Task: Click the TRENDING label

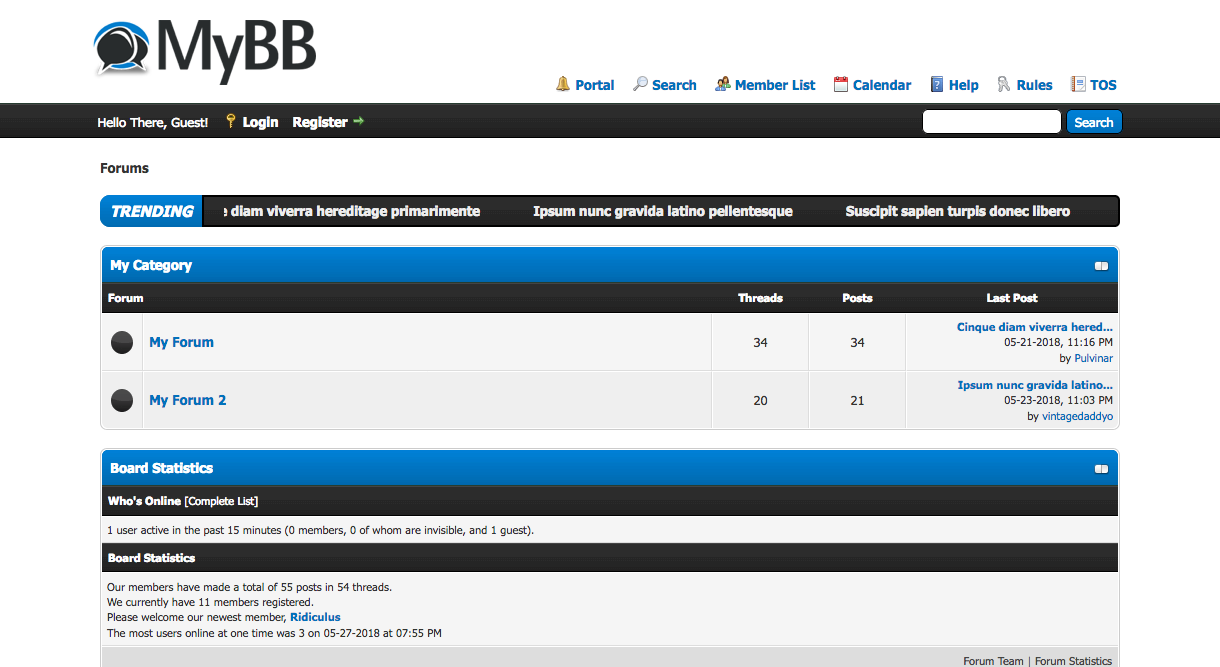Action: point(152,211)
